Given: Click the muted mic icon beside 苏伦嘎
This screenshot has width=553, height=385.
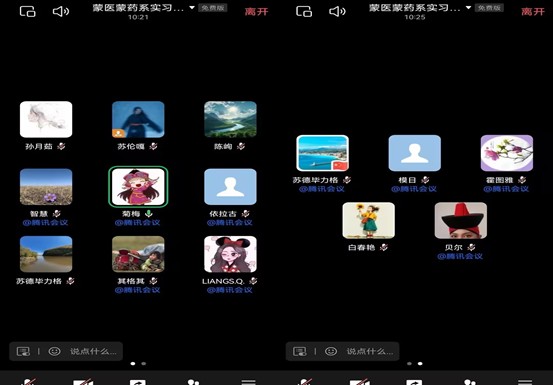Looking at the screenshot, I should 153,146.
